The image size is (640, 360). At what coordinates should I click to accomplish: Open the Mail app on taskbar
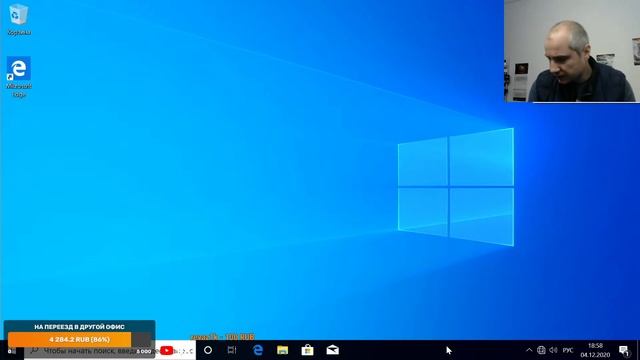(333, 350)
